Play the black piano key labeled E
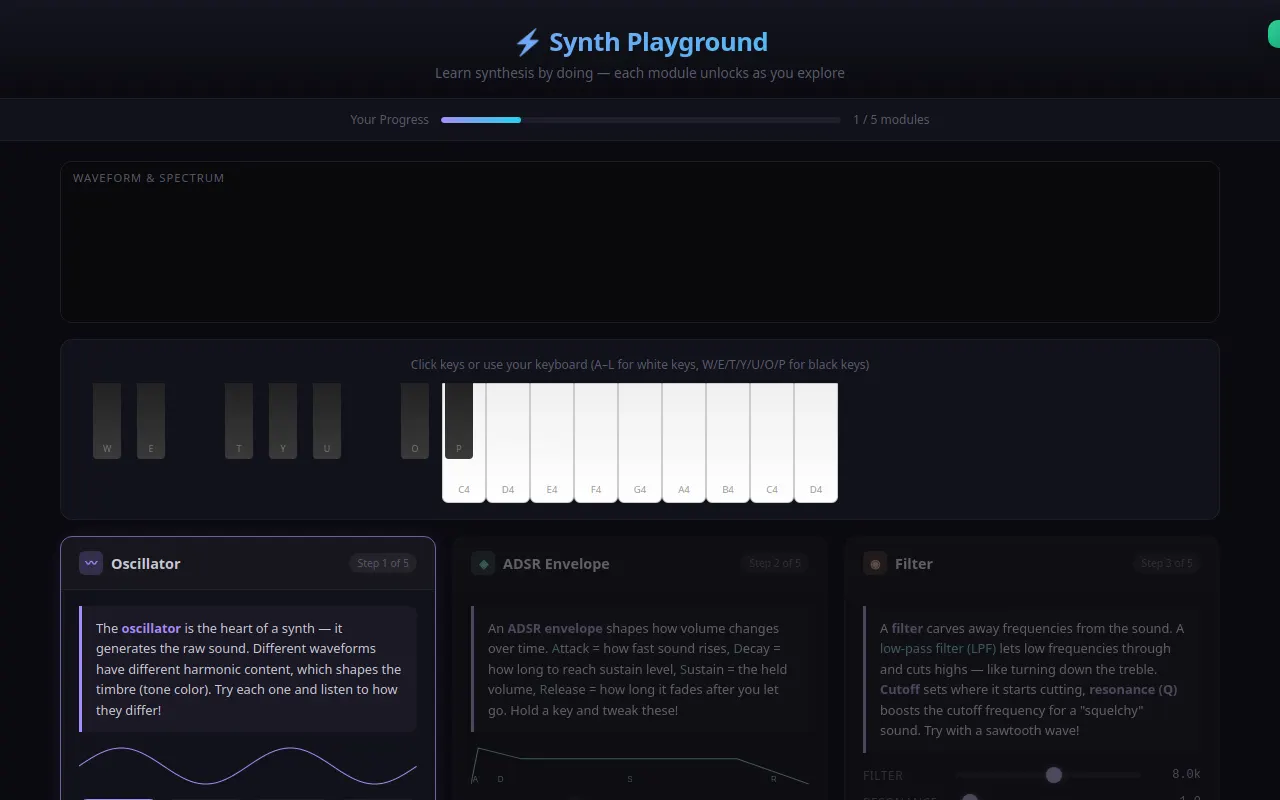 click(x=151, y=421)
